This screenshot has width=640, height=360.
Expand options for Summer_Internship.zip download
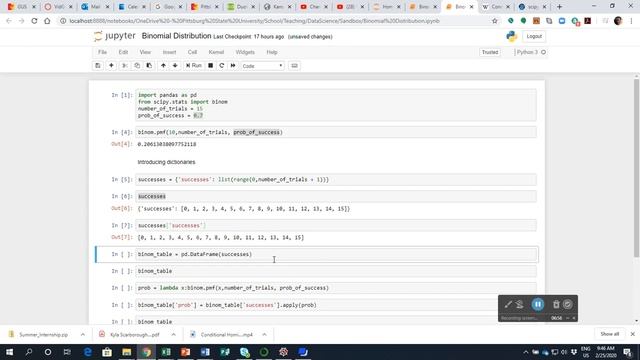click(83, 334)
